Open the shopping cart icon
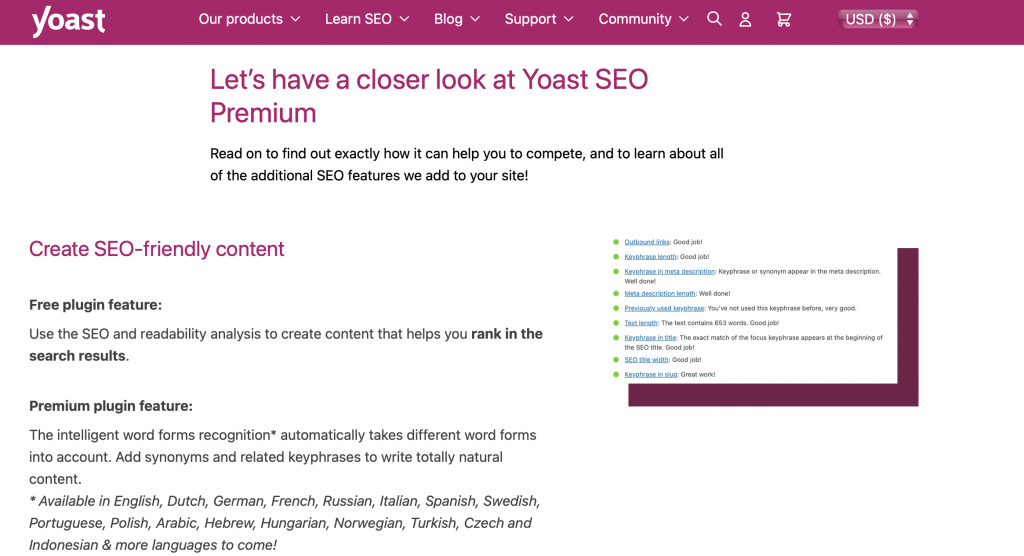 (x=783, y=19)
